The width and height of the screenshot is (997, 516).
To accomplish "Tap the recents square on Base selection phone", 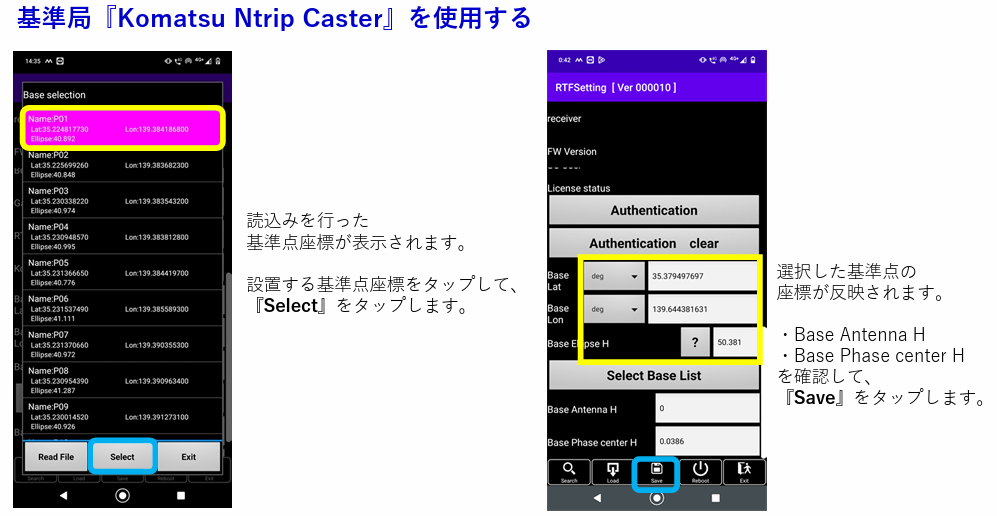I will [181, 495].
